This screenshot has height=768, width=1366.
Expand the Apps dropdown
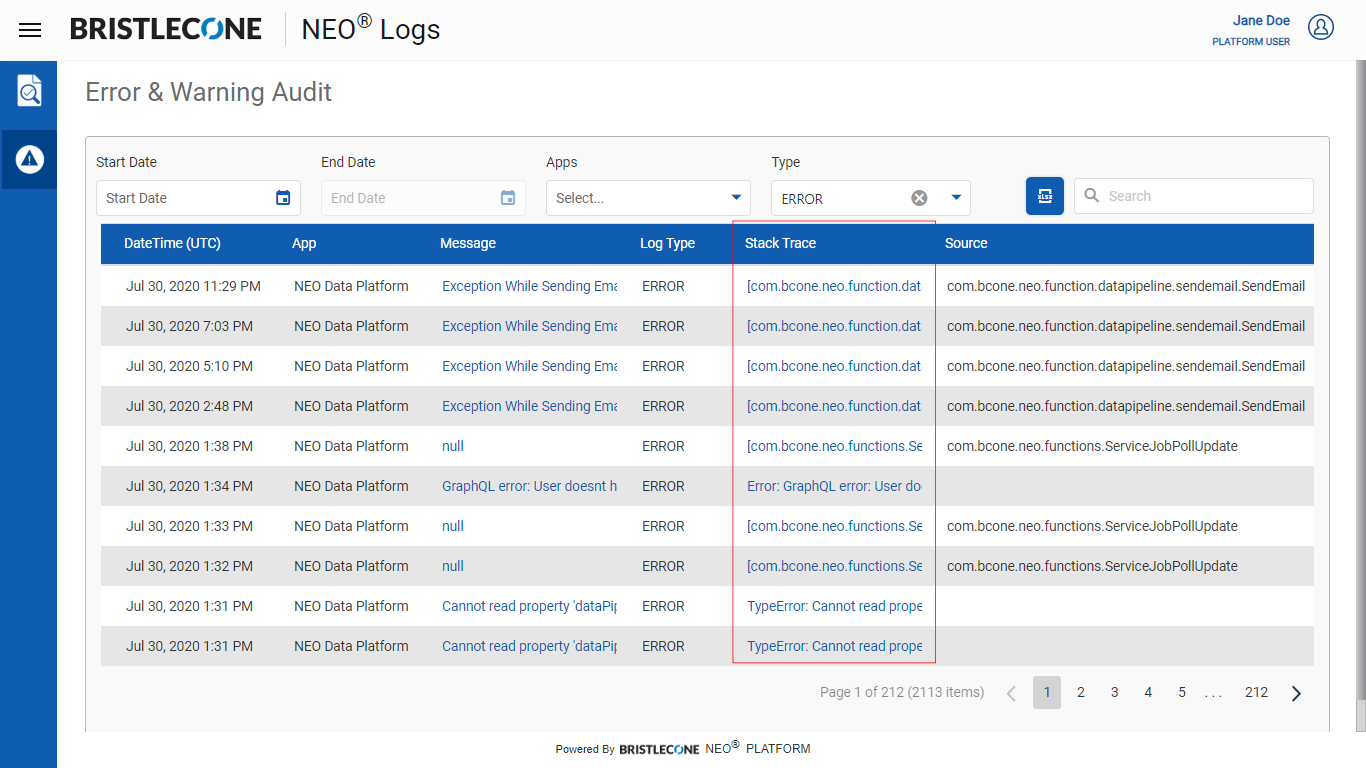[737, 198]
